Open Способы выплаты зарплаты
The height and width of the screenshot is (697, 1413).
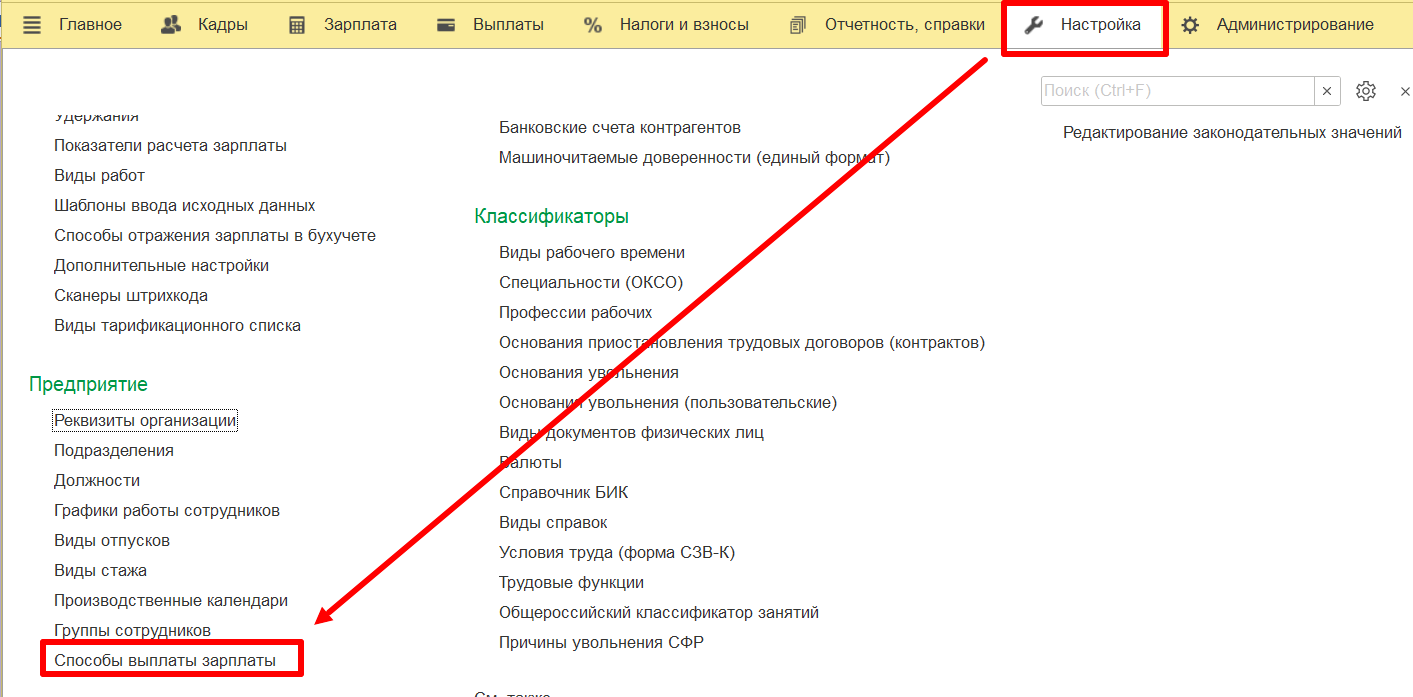coord(165,660)
